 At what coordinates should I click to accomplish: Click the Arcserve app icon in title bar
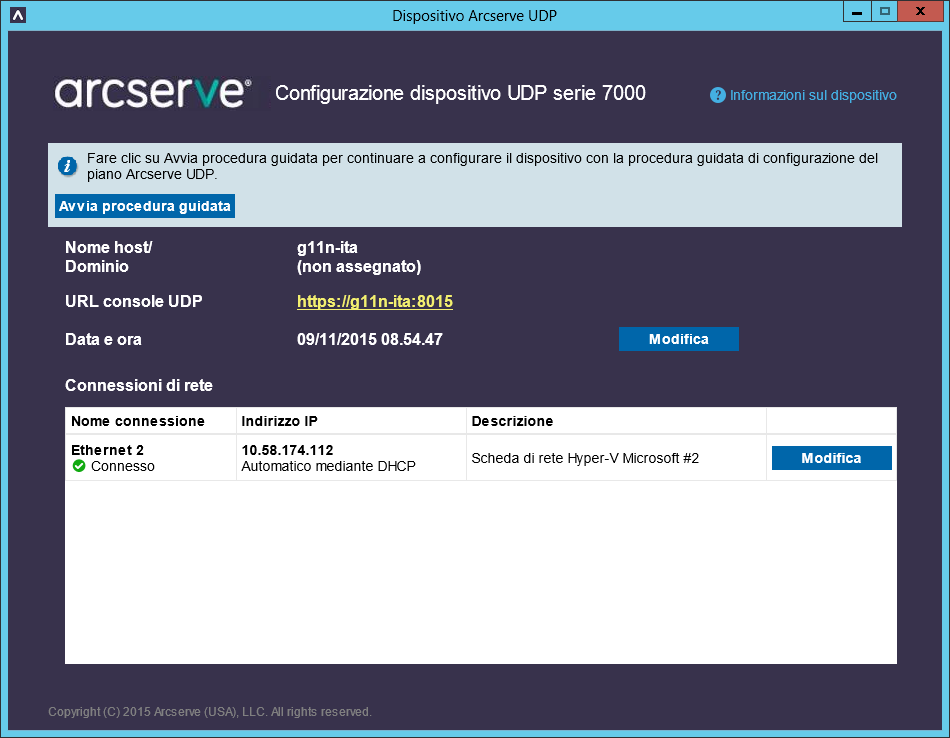(18, 15)
